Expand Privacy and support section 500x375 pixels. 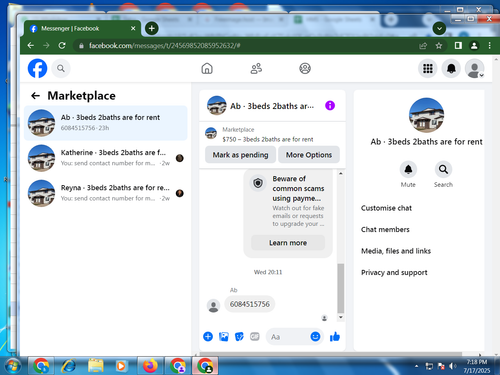coord(394,272)
